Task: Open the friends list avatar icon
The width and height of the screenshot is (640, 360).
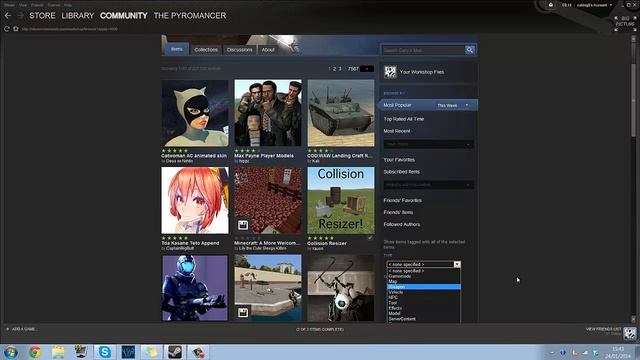Action: click(x=630, y=333)
